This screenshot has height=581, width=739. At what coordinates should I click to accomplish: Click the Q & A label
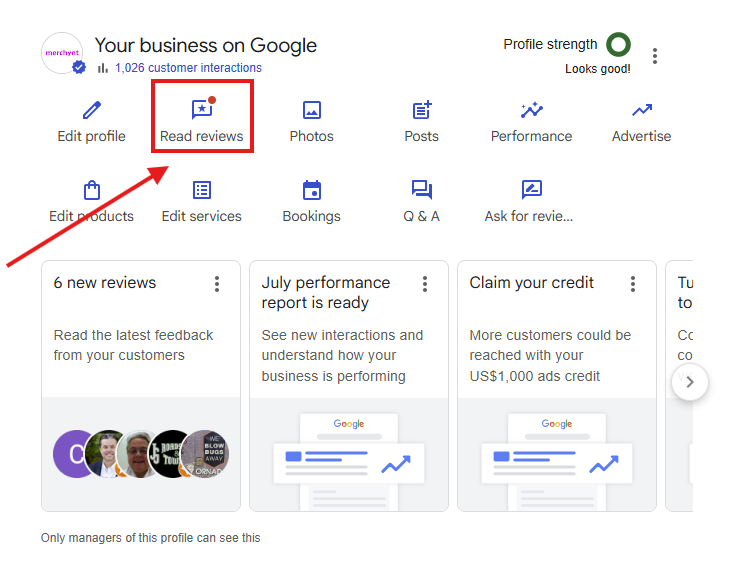coord(421,216)
